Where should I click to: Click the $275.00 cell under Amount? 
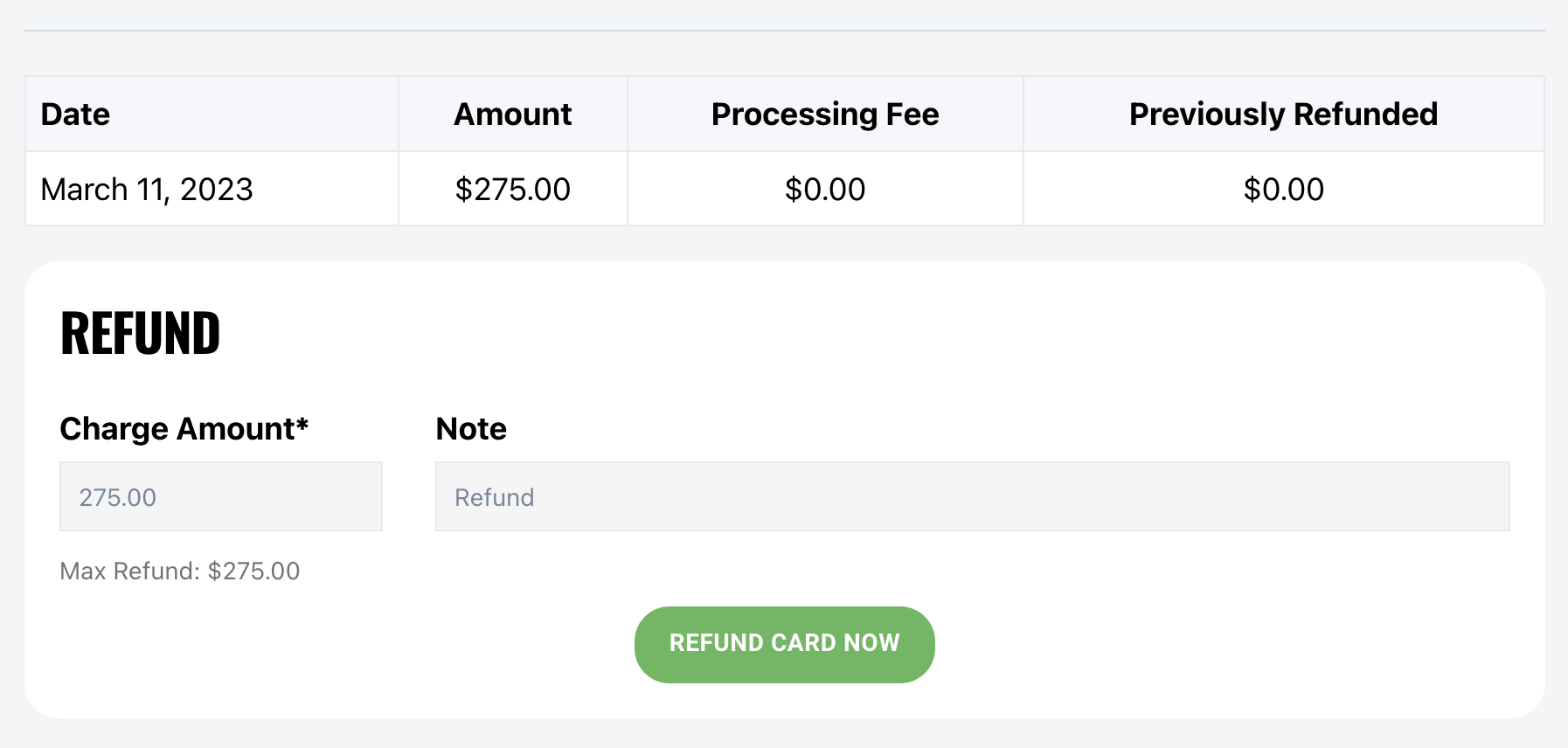[x=512, y=190]
